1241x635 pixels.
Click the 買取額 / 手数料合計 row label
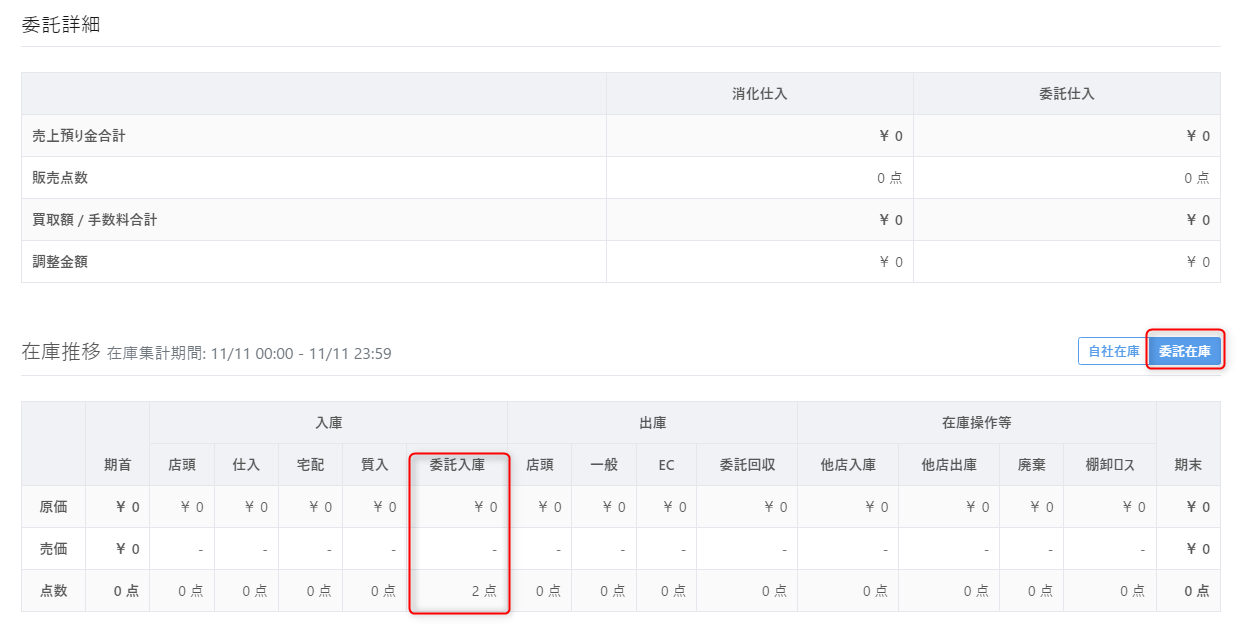pyautogui.click(x=95, y=220)
